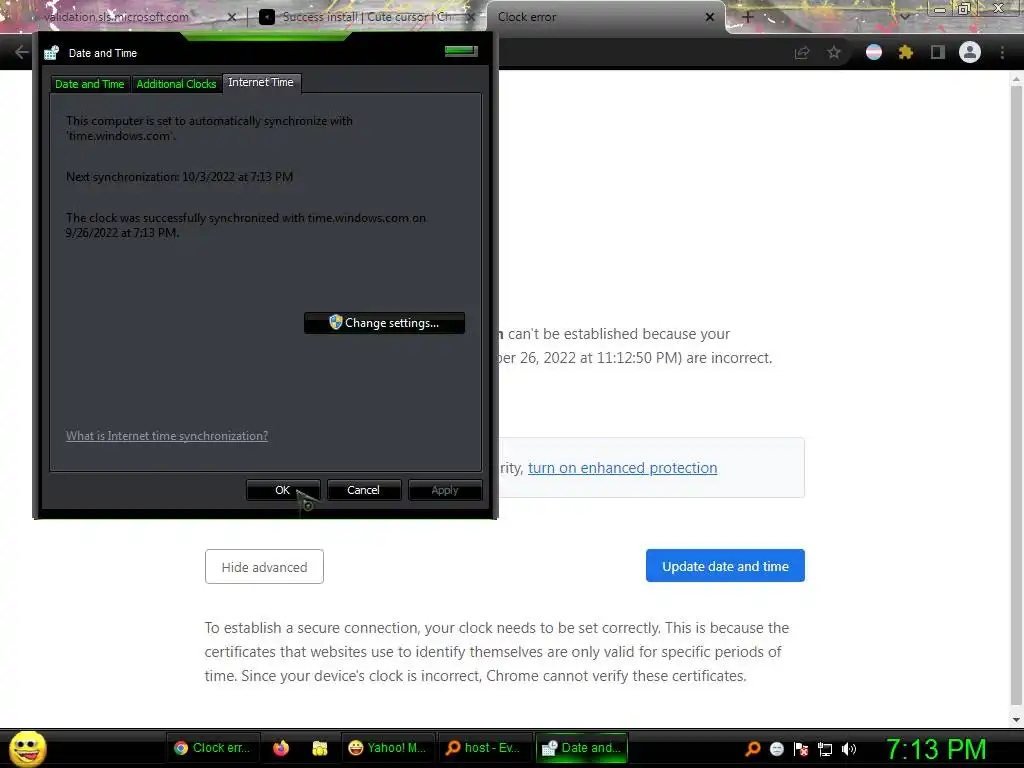Viewport: 1024px width, 768px height.
Task: Open the volume speaker tray icon
Action: 849,749
